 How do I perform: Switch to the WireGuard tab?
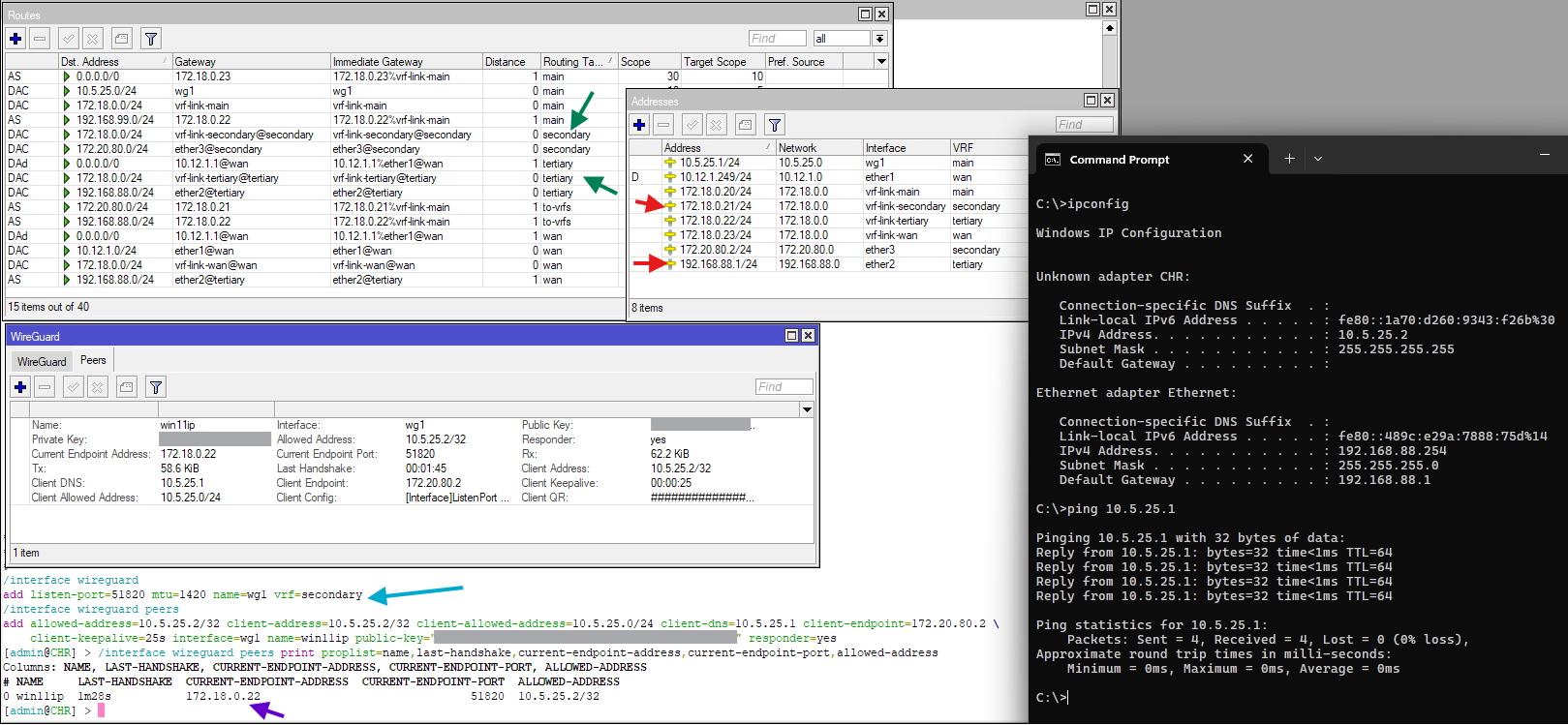(42, 361)
